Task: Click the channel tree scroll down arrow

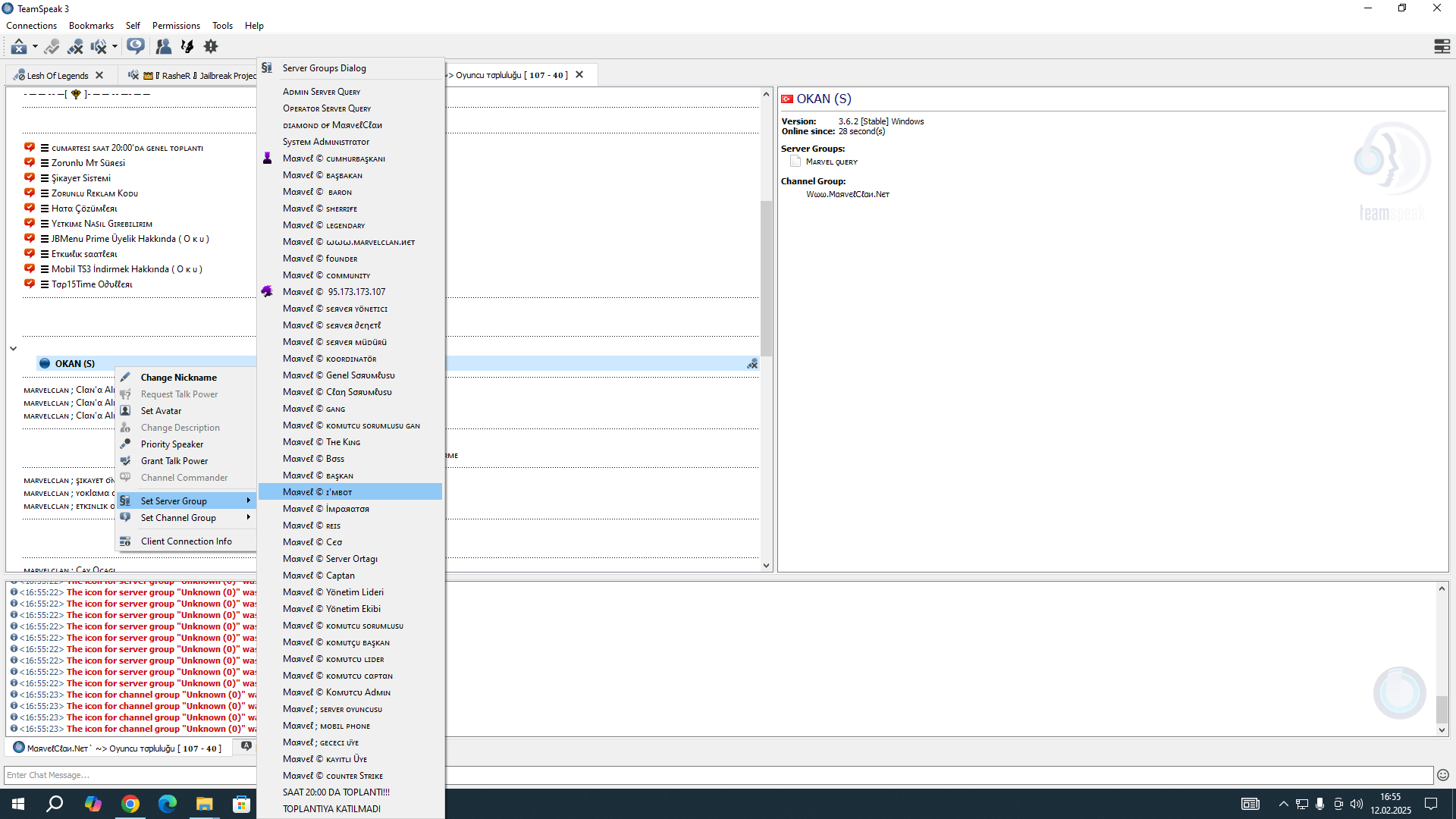Action: point(766,566)
